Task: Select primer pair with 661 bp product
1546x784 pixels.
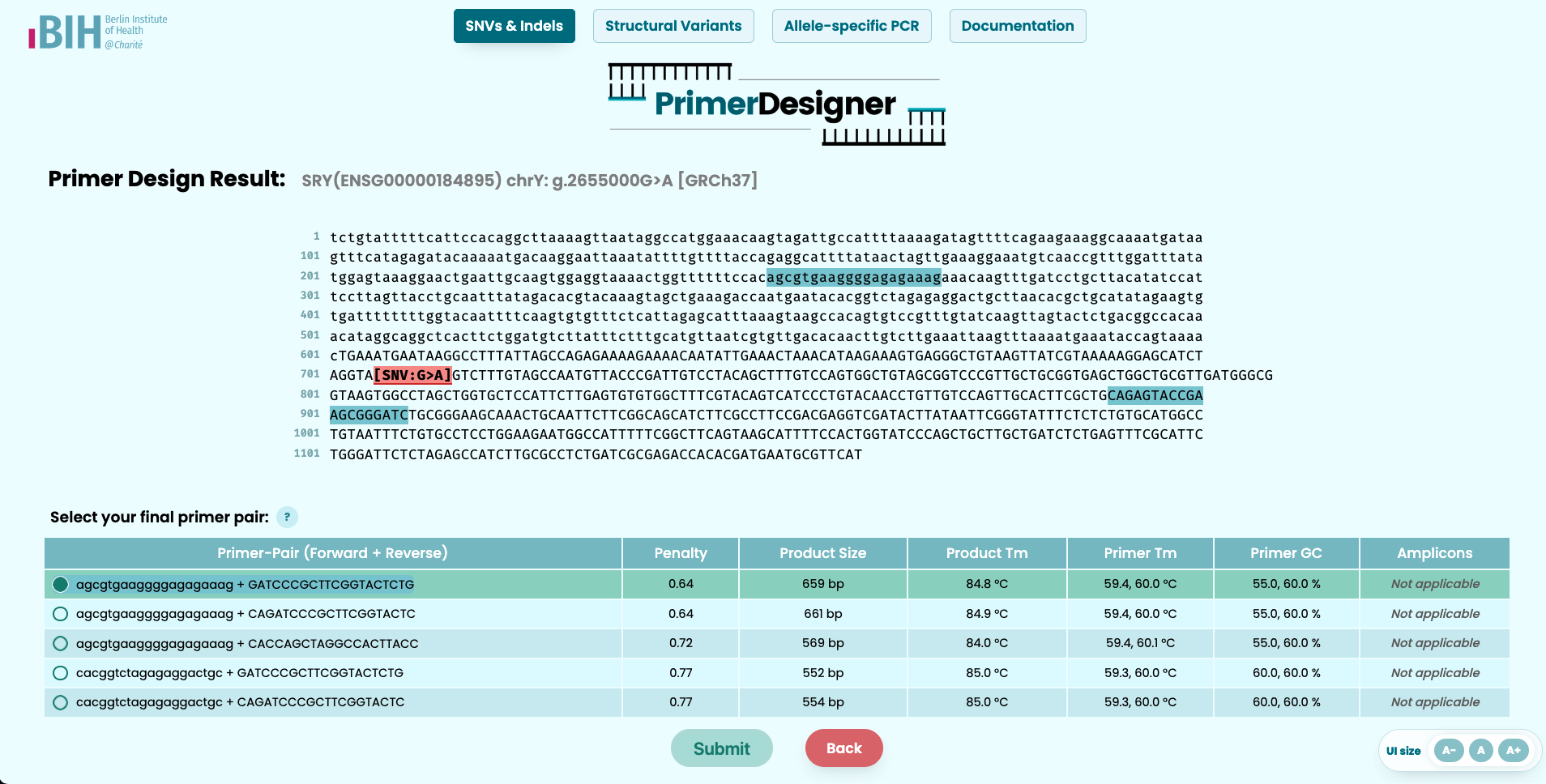Action: (x=60, y=614)
